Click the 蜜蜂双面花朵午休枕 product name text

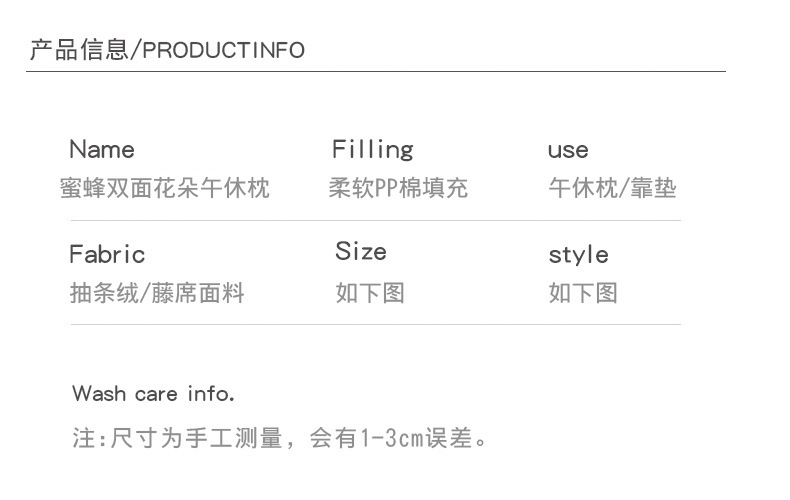click(165, 188)
